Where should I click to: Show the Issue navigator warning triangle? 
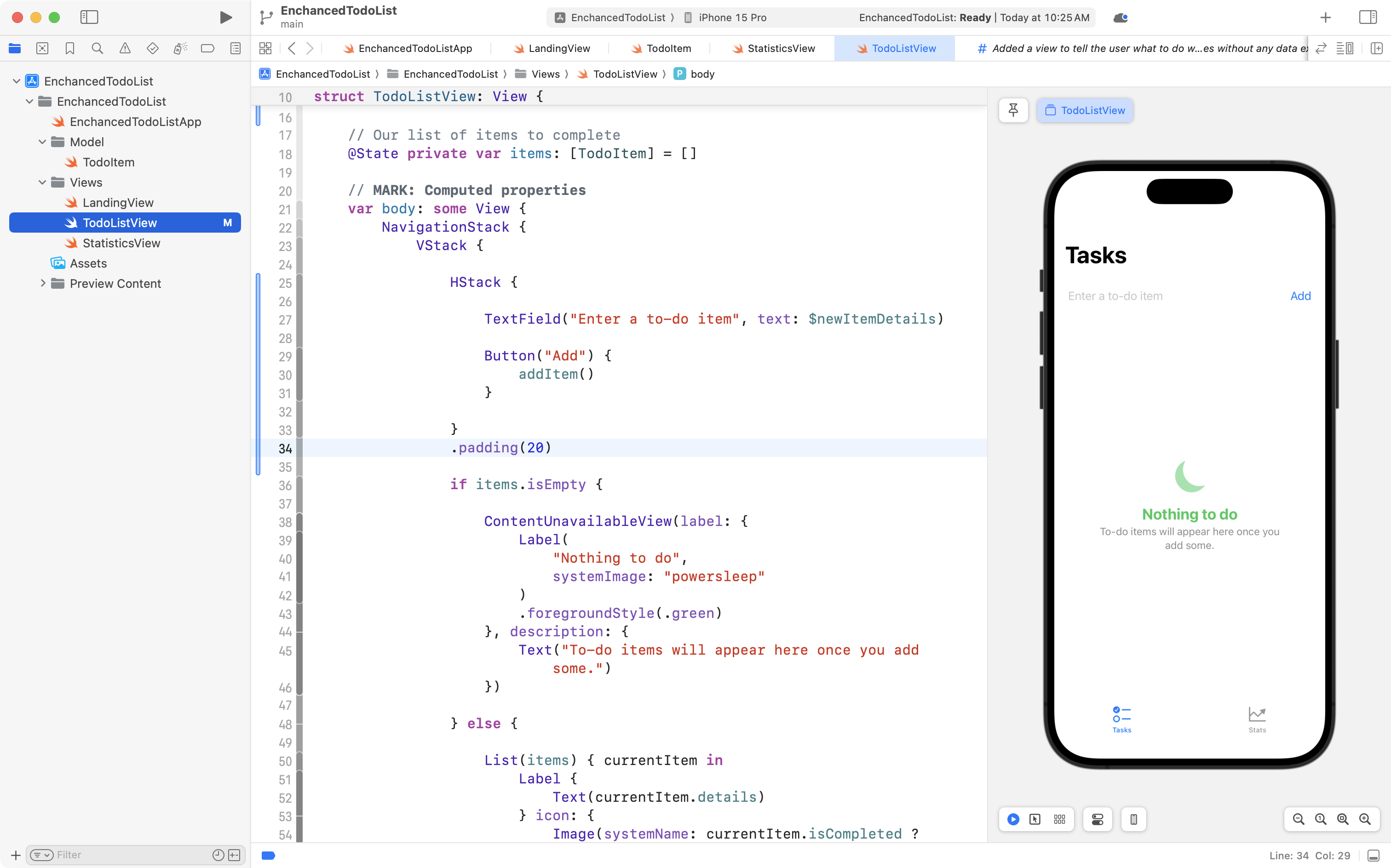(x=125, y=48)
